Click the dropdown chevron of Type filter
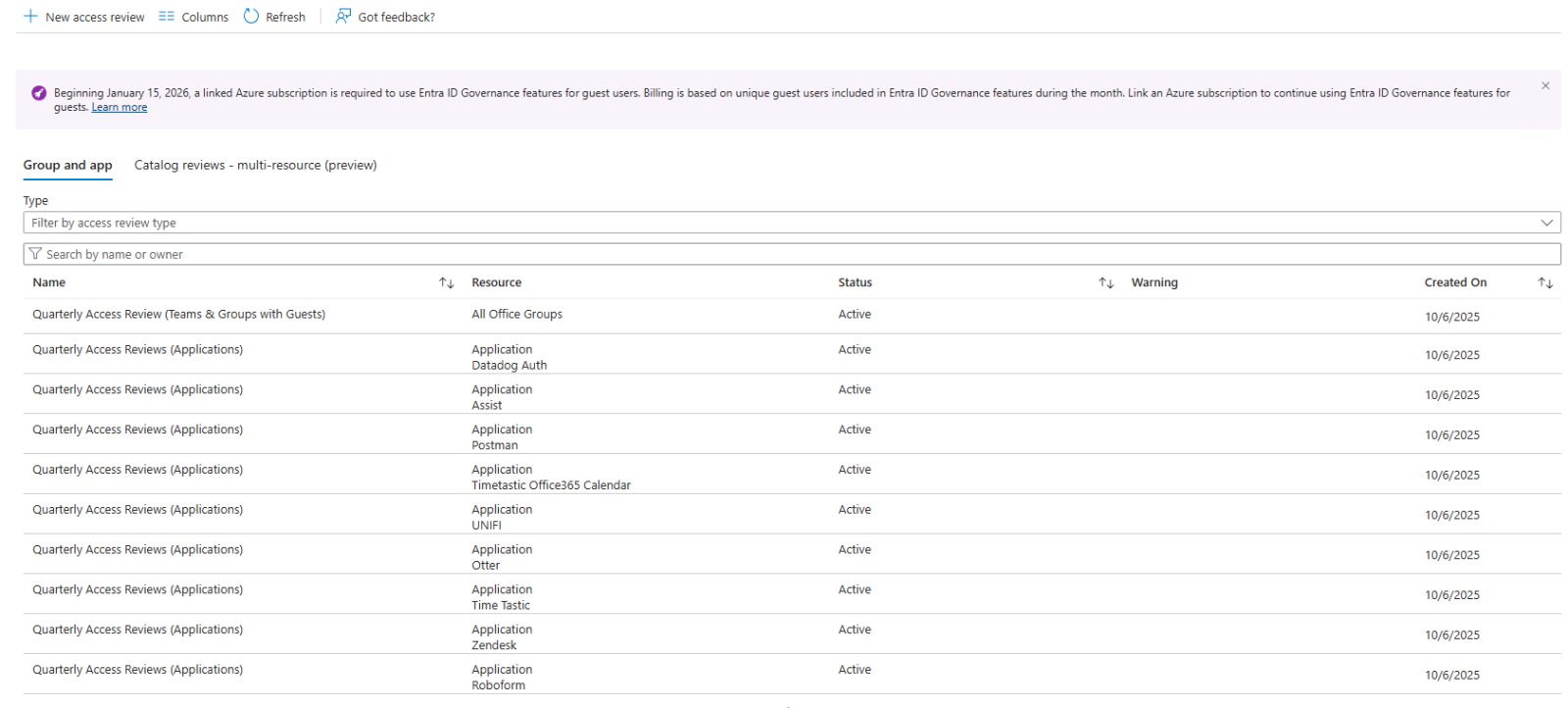Image resolution: width=1568 pixels, height=708 pixels. [x=1546, y=223]
